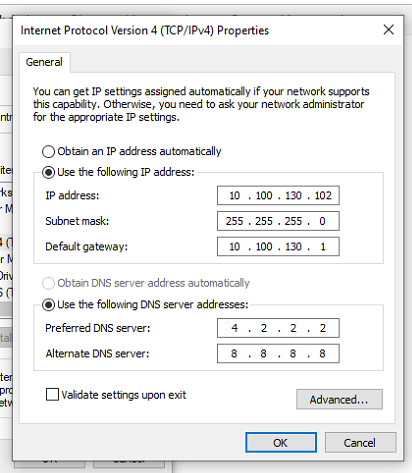Cancel the IPv4 properties dialog
This screenshot has height=473, width=412.
tap(360, 443)
